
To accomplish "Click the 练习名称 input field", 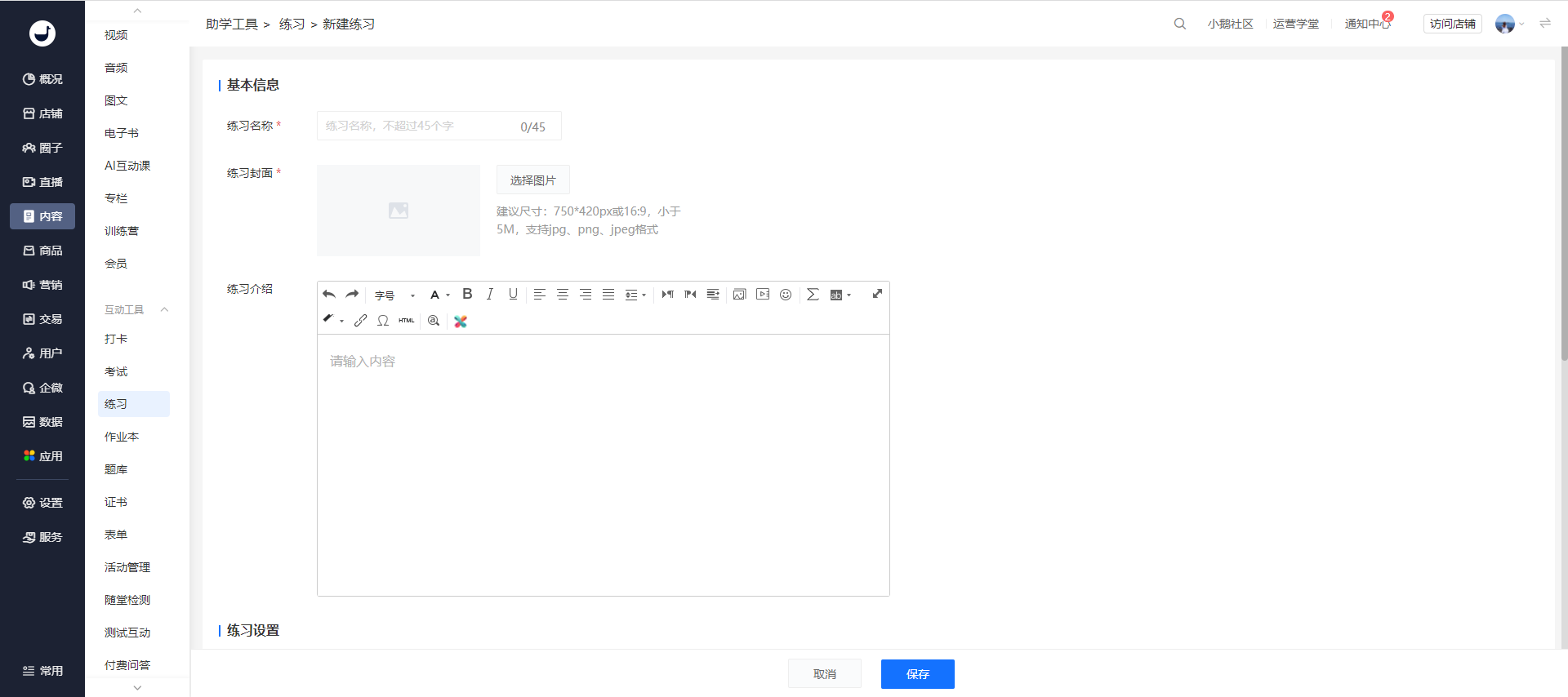I will (x=439, y=126).
